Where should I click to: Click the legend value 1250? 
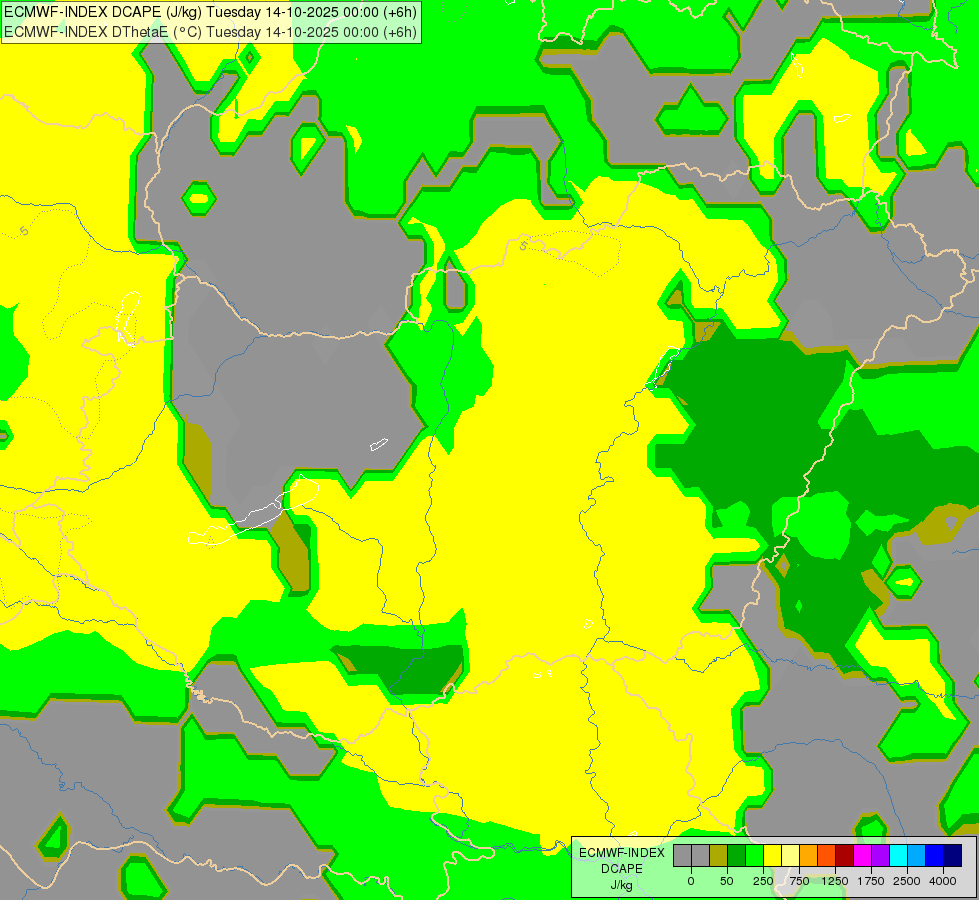pos(835,881)
